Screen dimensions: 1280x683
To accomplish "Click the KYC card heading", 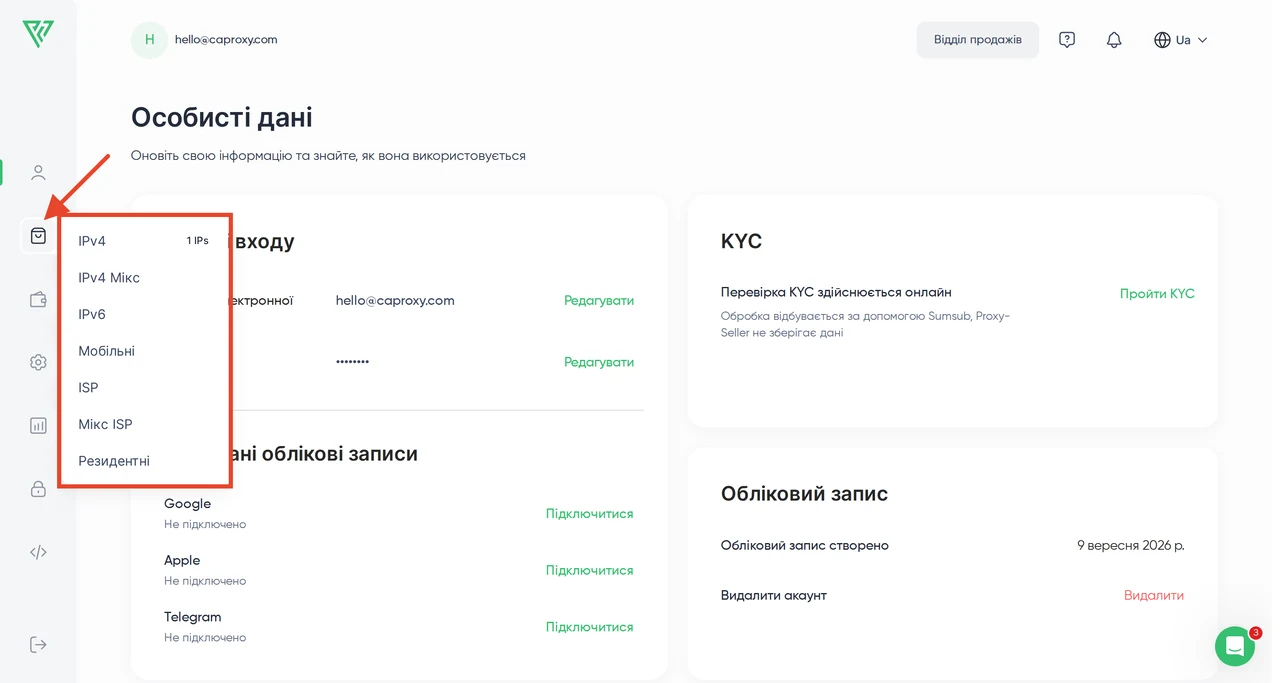I will [x=741, y=242].
